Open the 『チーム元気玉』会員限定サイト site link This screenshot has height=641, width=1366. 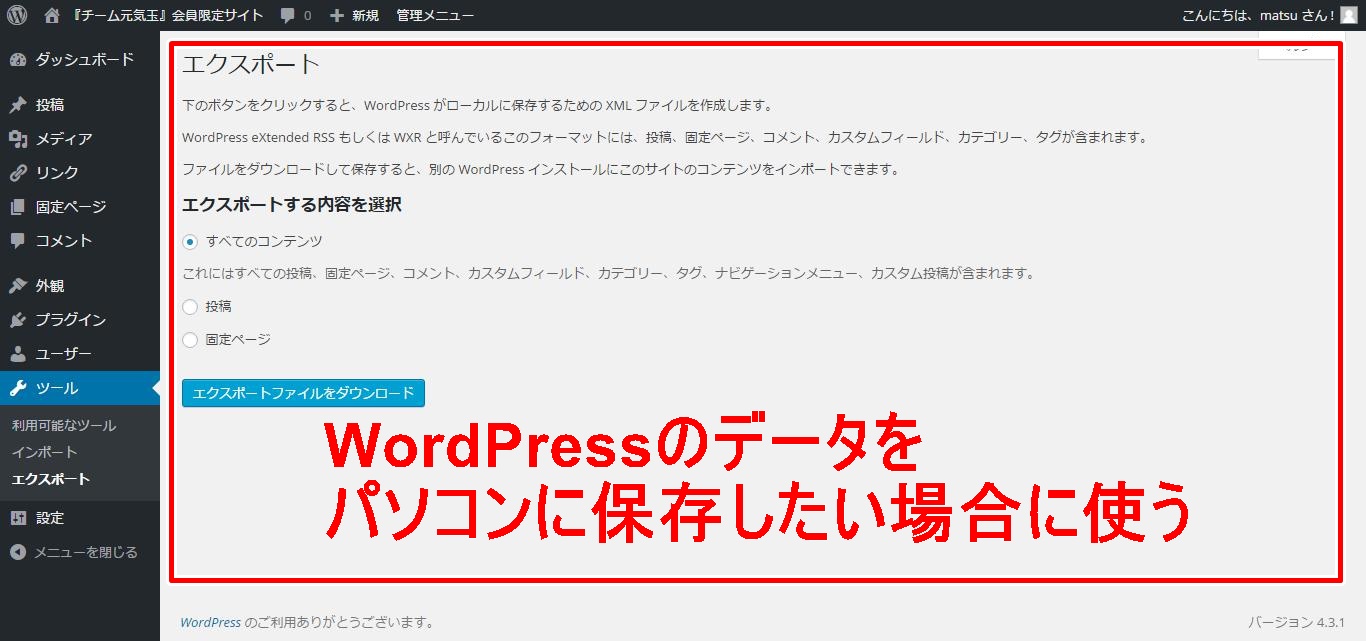tap(167, 16)
